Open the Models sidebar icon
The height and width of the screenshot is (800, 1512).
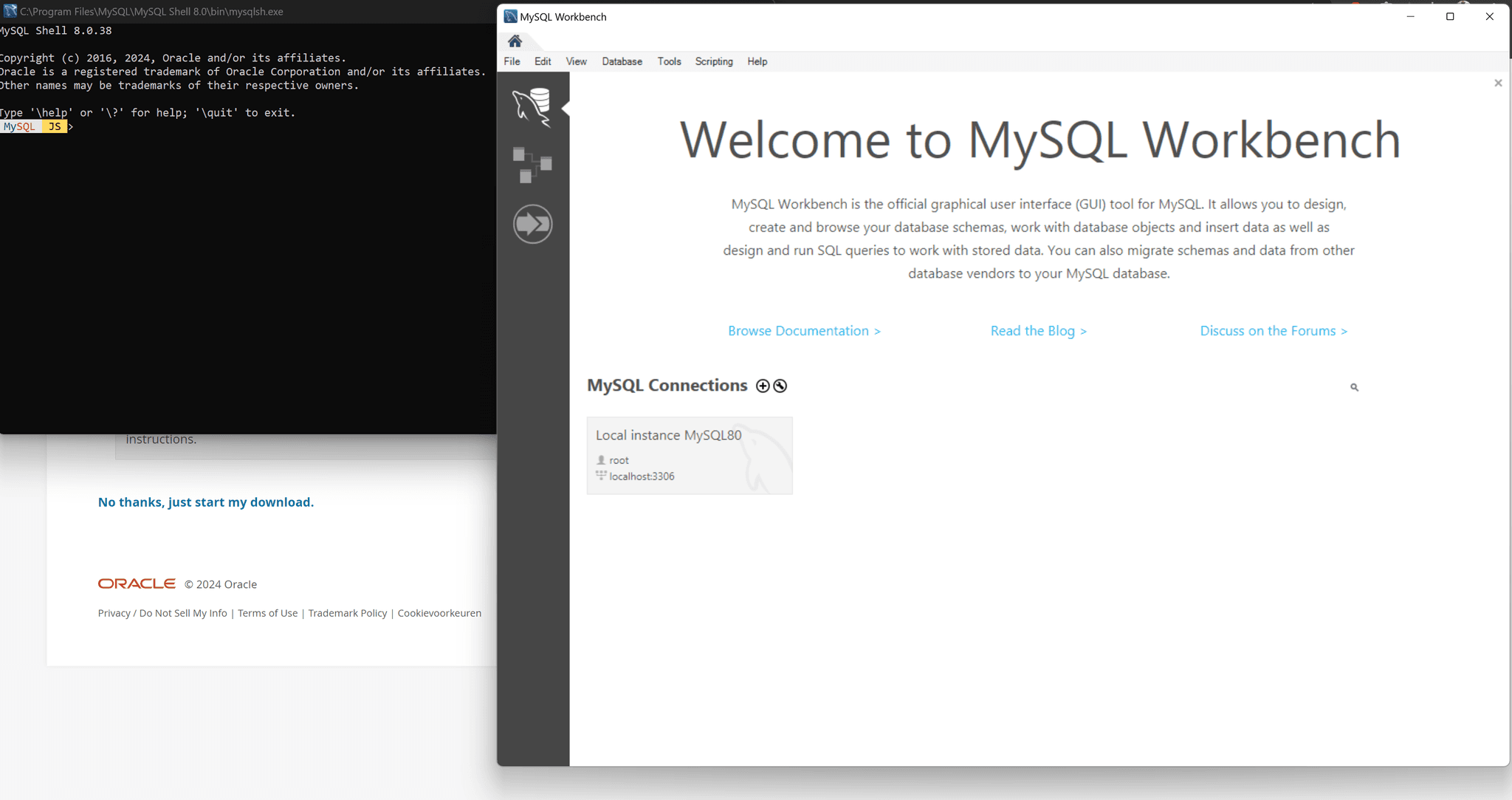532,165
